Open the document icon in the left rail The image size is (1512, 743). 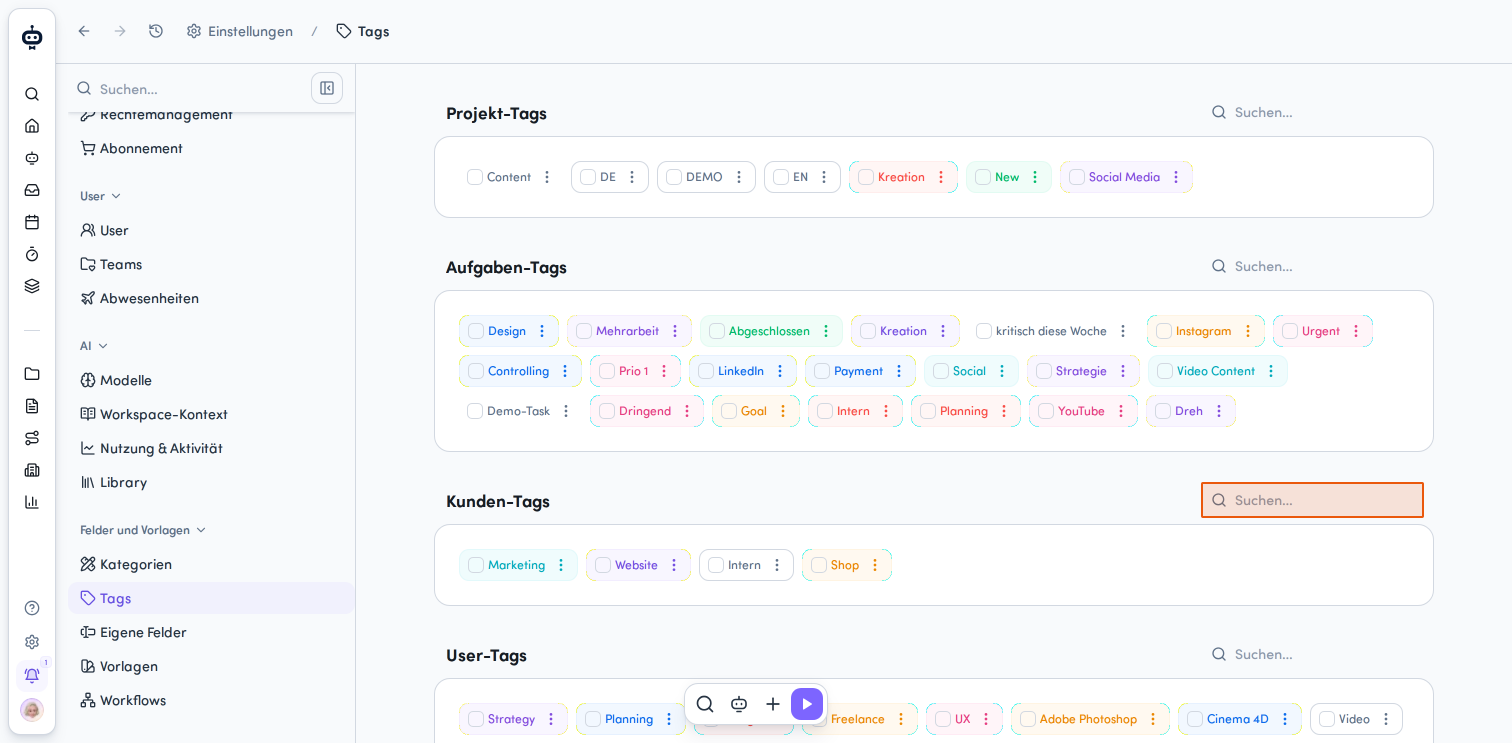point(32,406)
